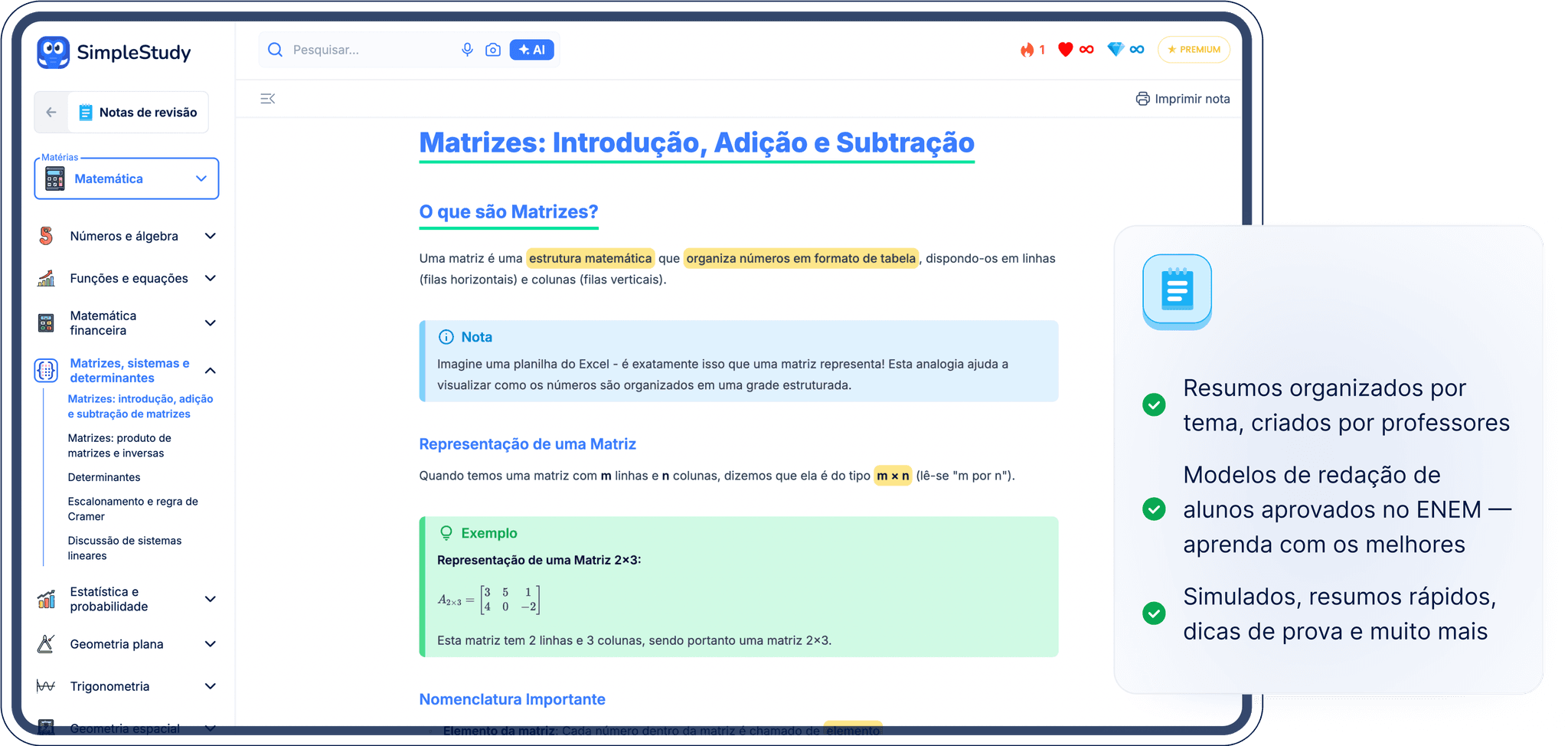Click the microphone voice search icon
Viewport: 1568px width, 746px height.
467,50
